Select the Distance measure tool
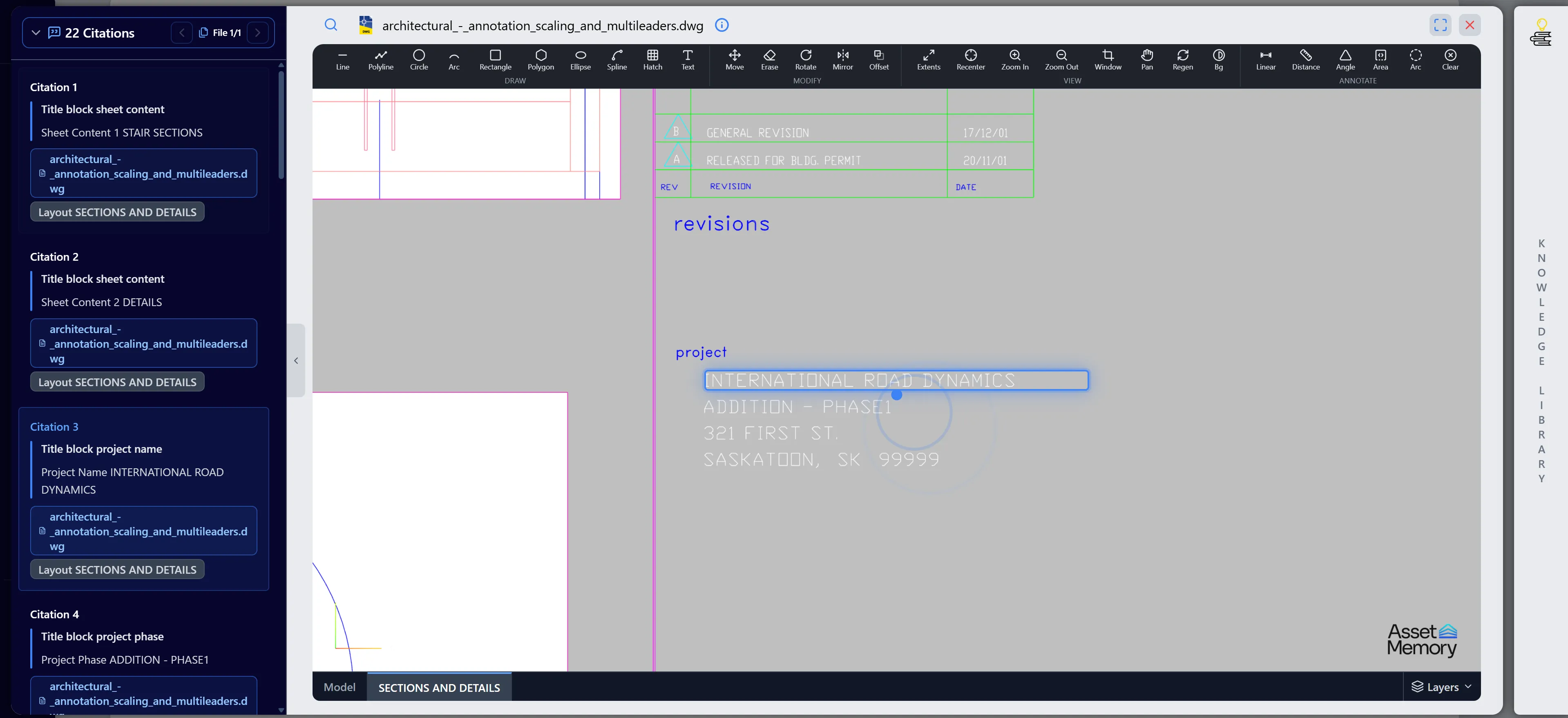 click(x=1306, y=60)
